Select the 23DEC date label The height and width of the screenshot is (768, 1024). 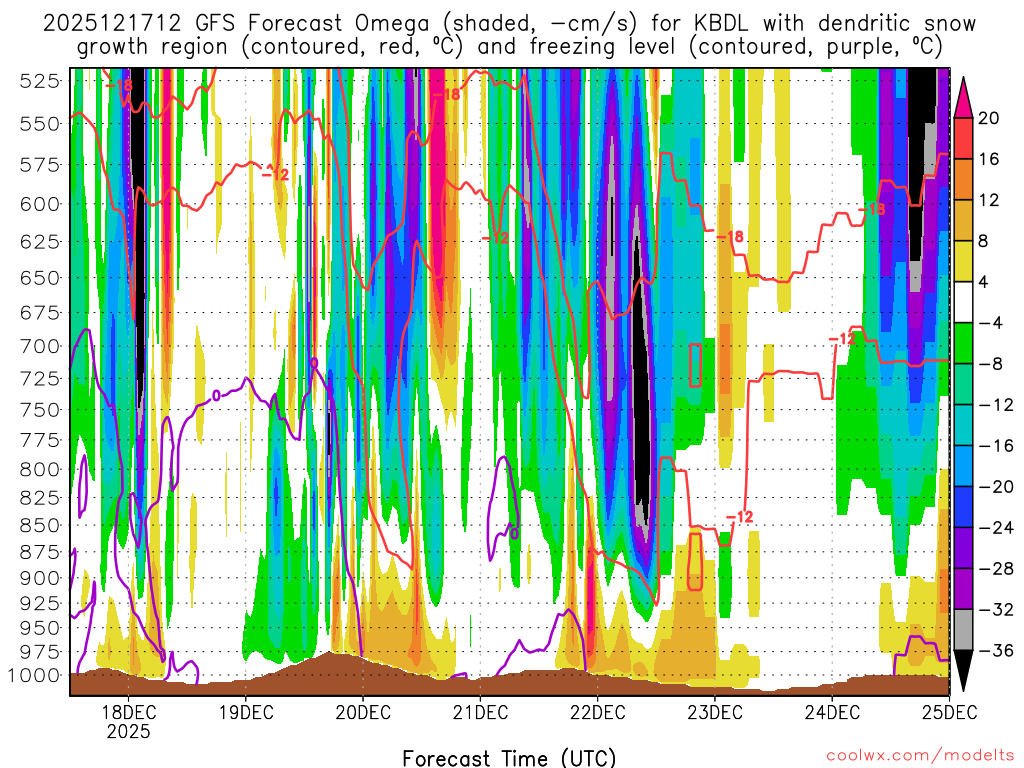click(714, 712)
